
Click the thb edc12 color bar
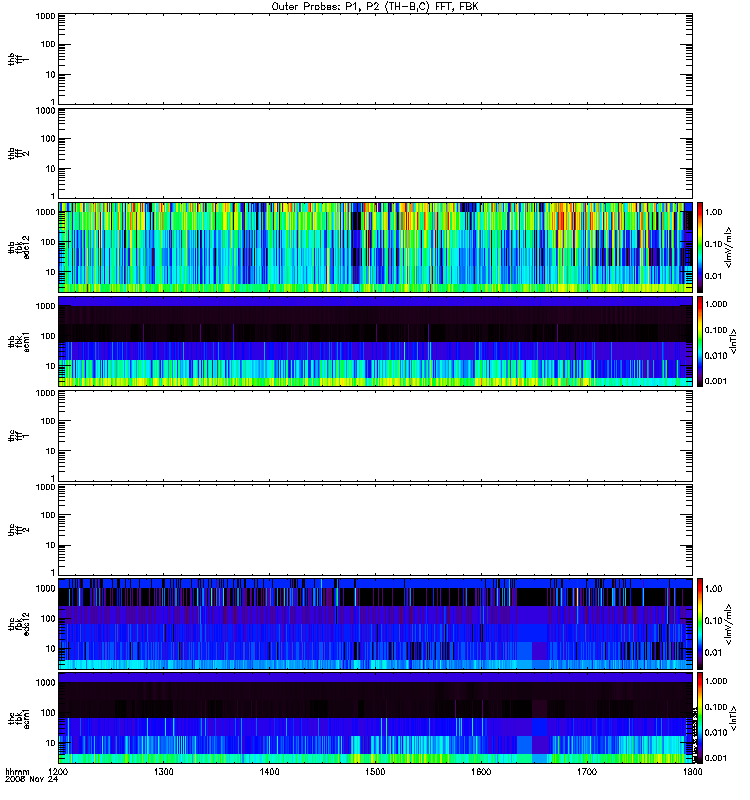pos(700,247)
